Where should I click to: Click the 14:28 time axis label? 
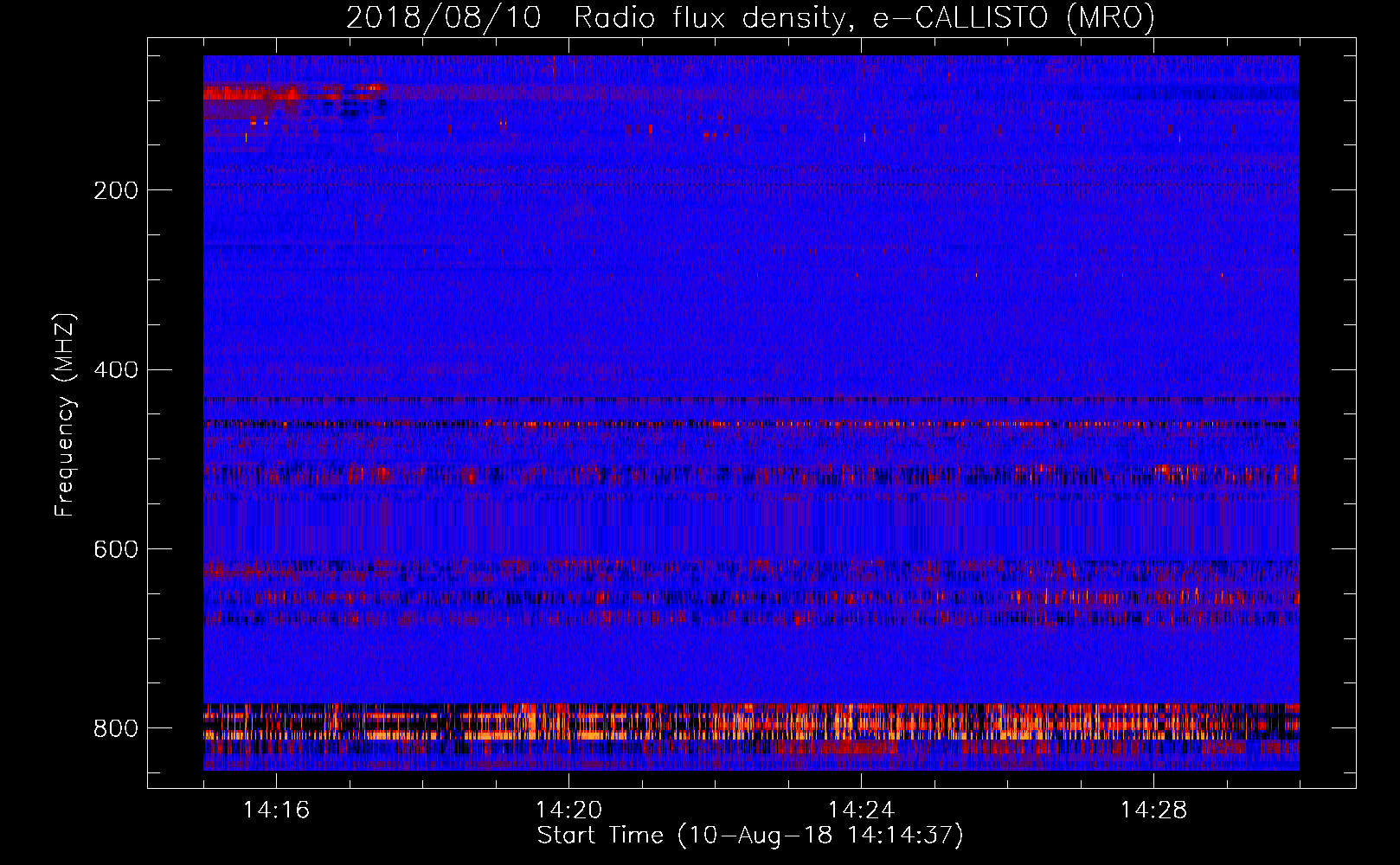pos(1153,811)
